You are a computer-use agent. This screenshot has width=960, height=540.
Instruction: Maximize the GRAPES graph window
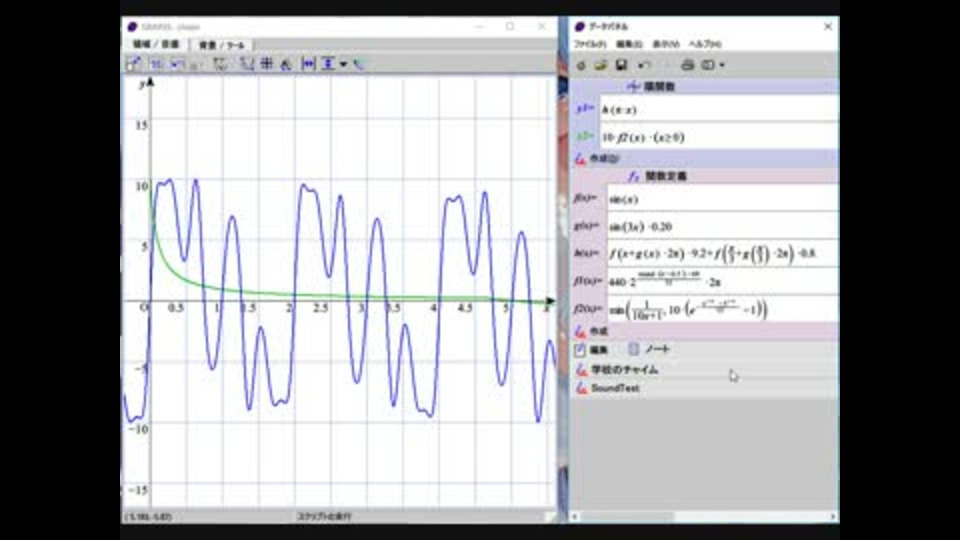point(510,26)
